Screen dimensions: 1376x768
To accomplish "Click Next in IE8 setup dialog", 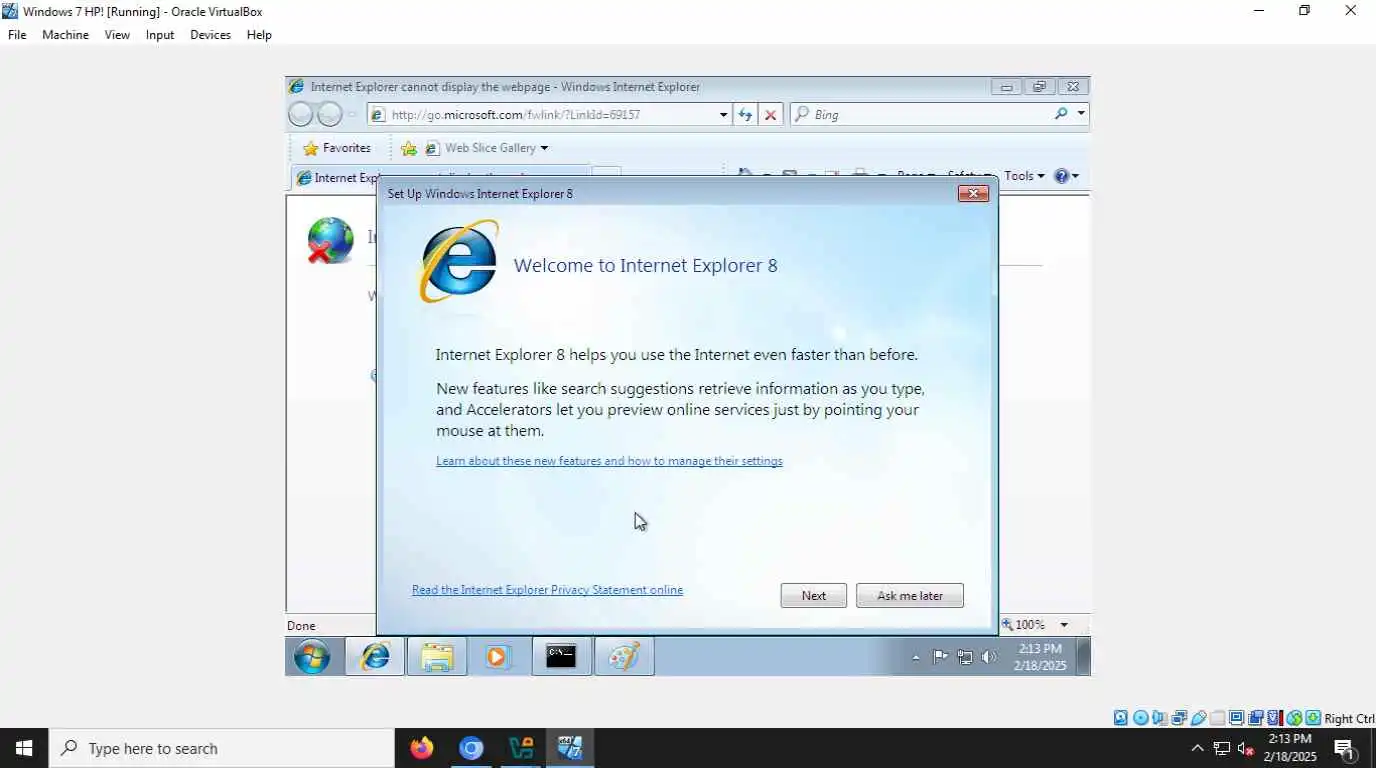I will coord(814,596).
